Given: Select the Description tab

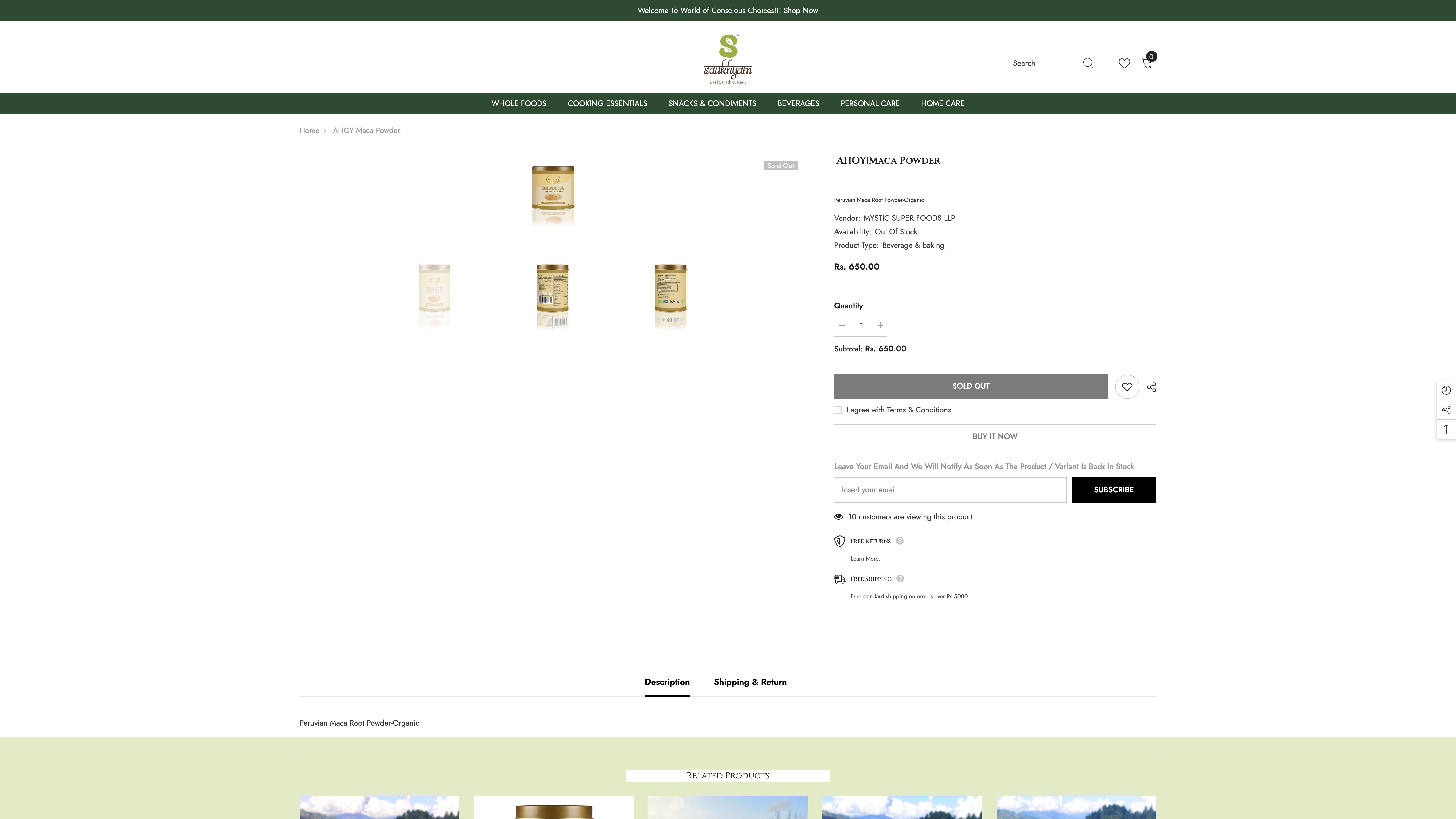Looking at the screenshot, I should 667,682.
